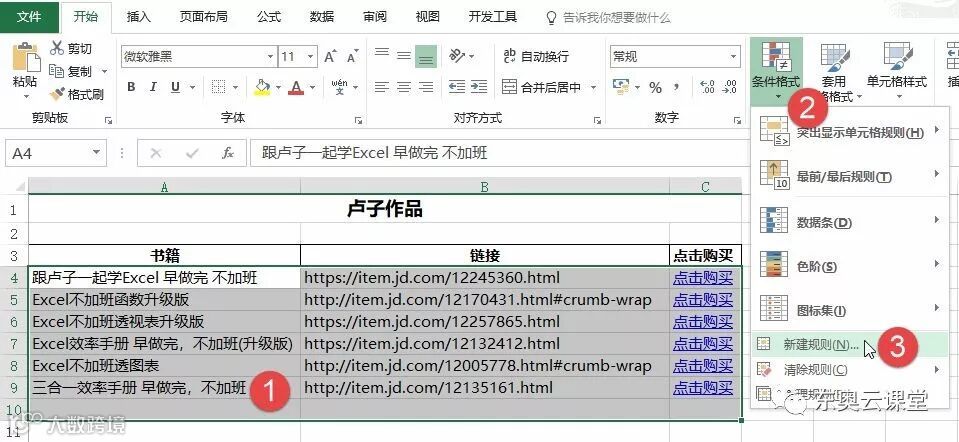Apply red font color with A icon

click(x=297, y=87)
